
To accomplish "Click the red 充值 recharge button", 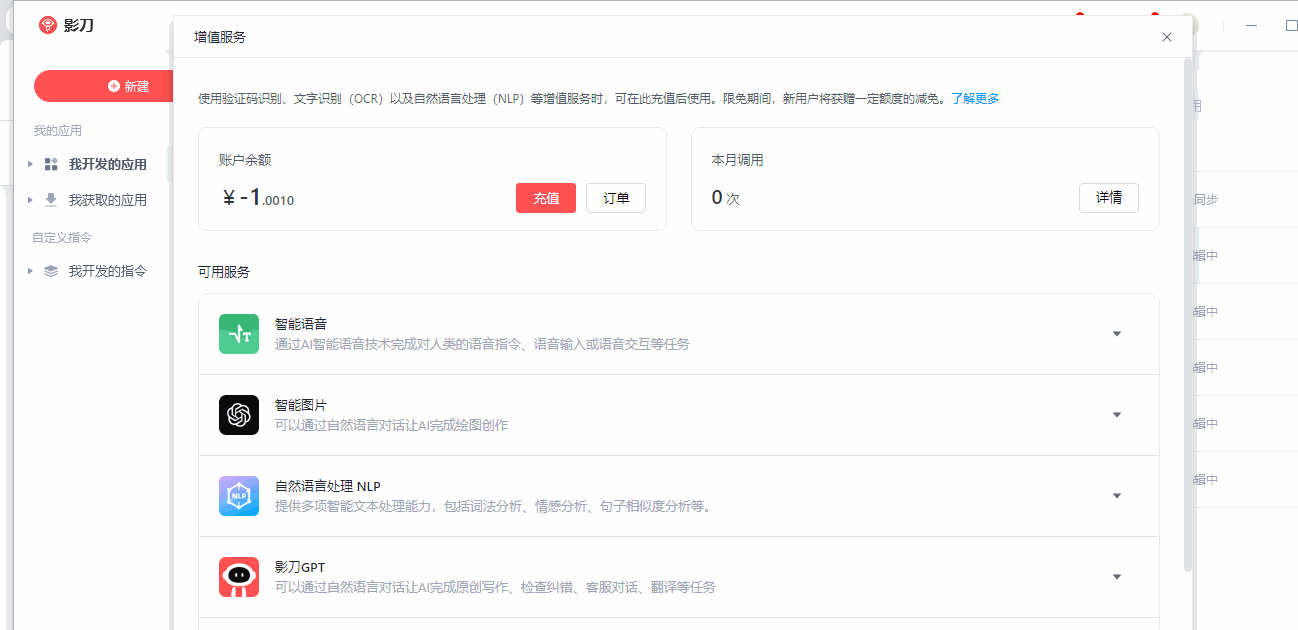I will coord(546,198).
